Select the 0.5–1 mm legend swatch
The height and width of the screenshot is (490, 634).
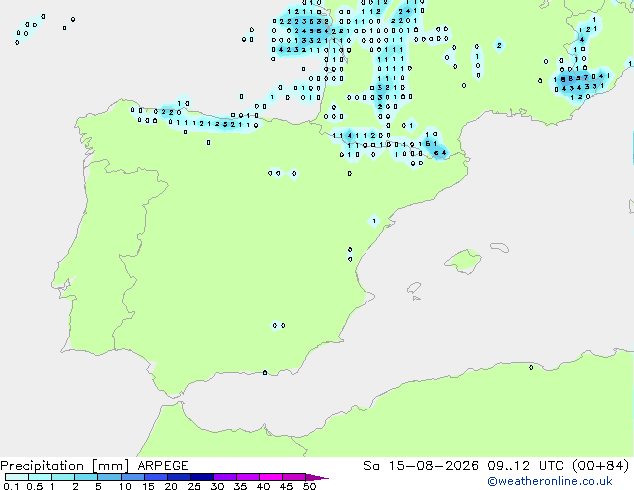40,477
